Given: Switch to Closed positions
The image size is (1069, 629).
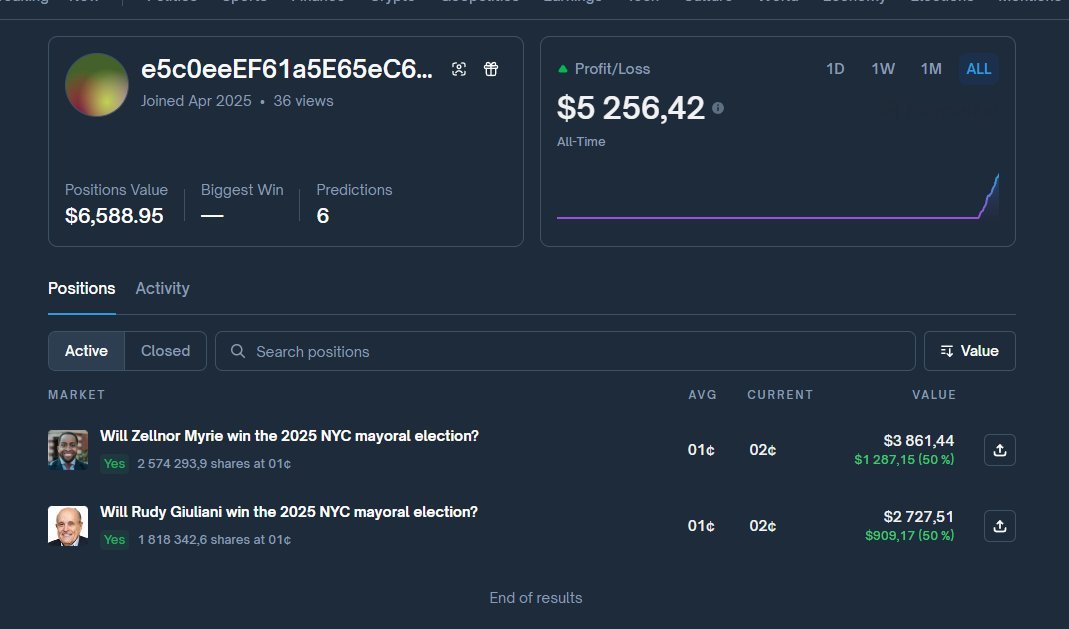Looking at the screenshot, I should tap(165, 351).
